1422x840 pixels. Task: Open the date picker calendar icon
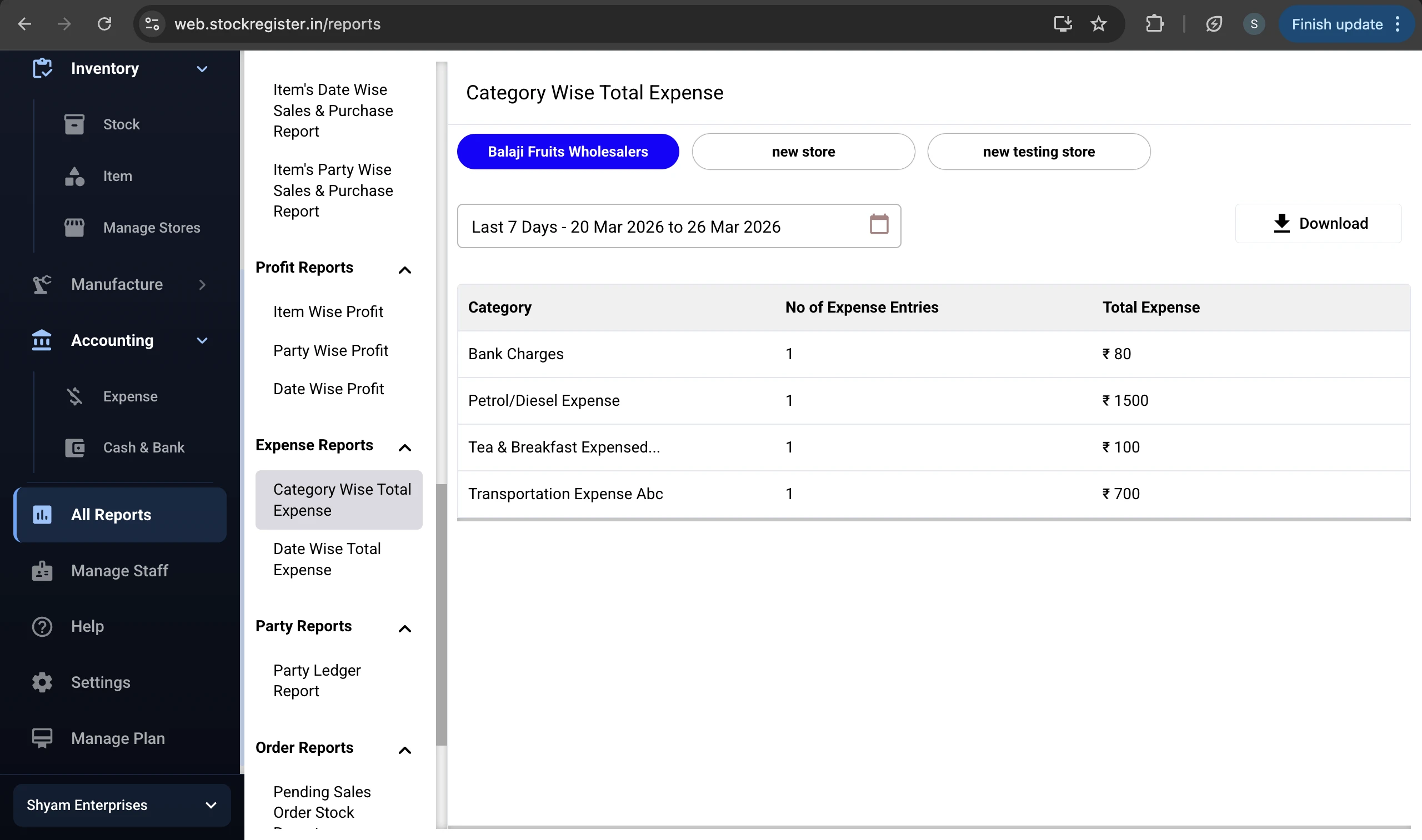pos(878,224)
